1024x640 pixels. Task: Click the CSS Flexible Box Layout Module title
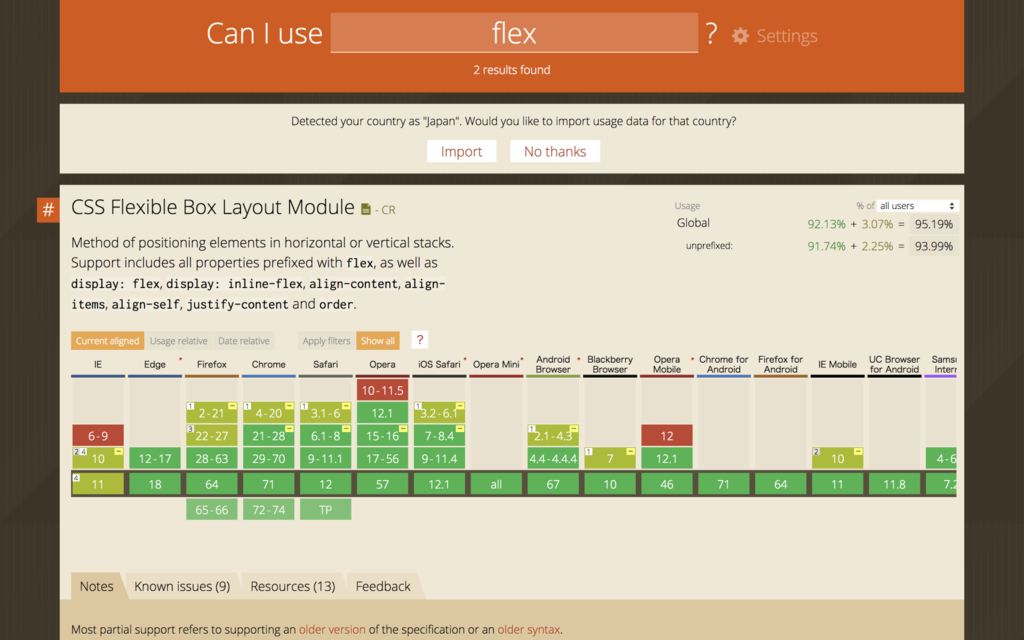click(213, 207)
